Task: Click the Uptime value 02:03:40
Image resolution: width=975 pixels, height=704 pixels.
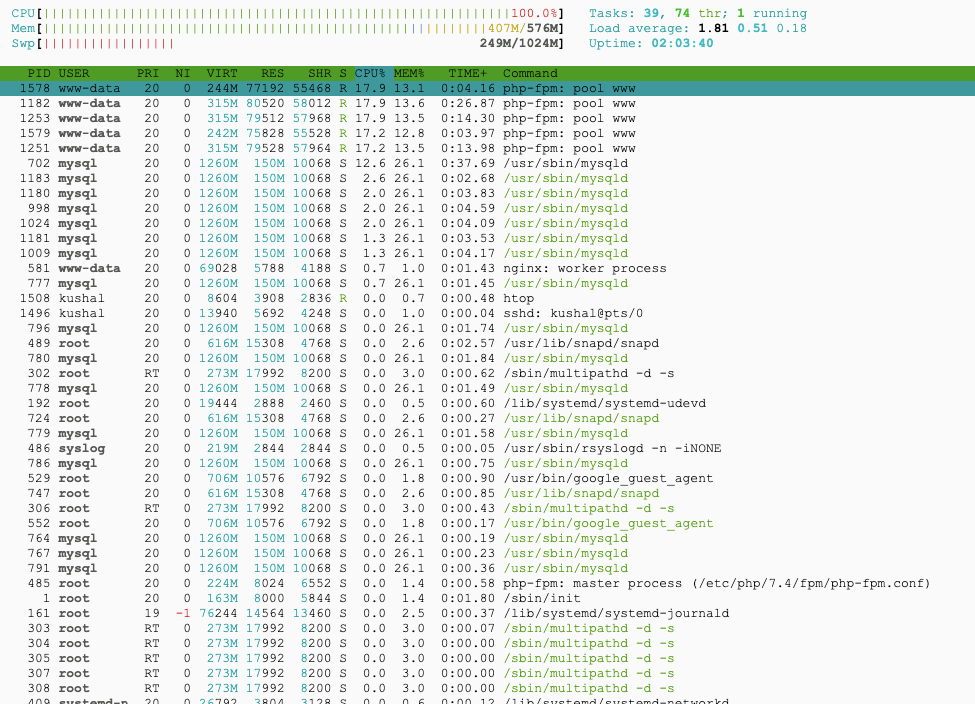Action: (682, 43)
